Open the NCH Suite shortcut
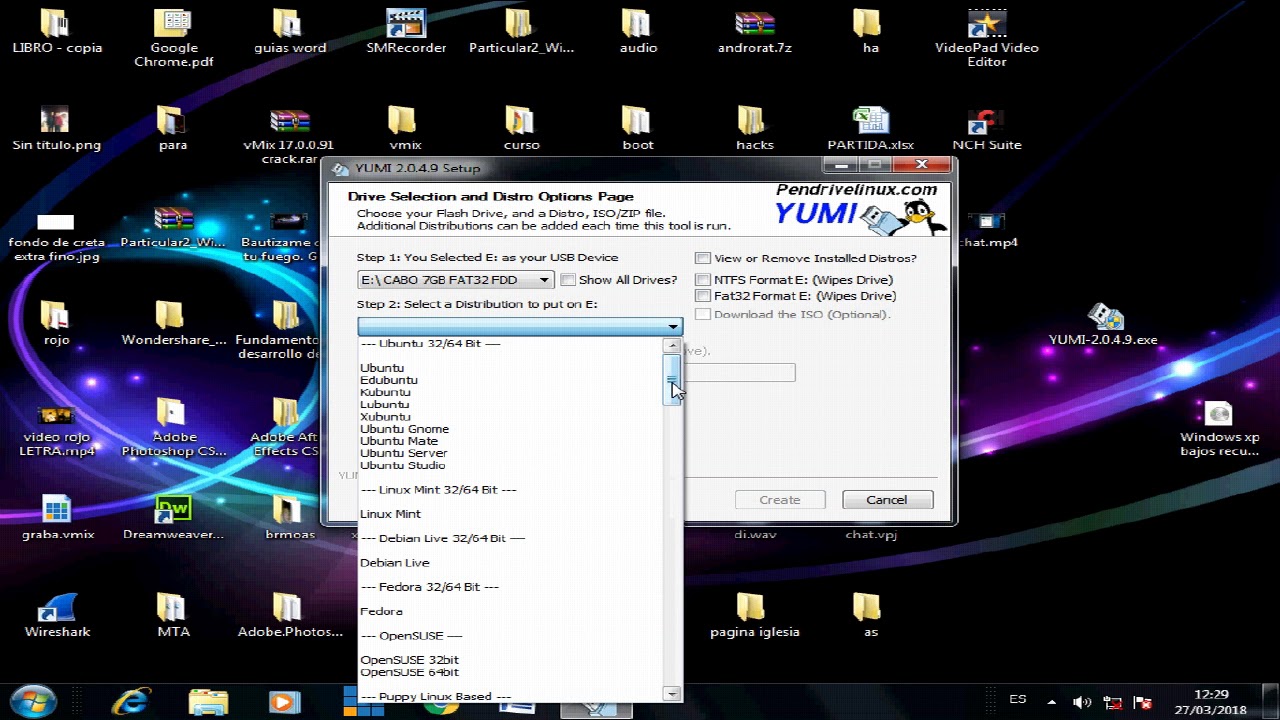1280x720 pixels. click(x=987, y=128)
